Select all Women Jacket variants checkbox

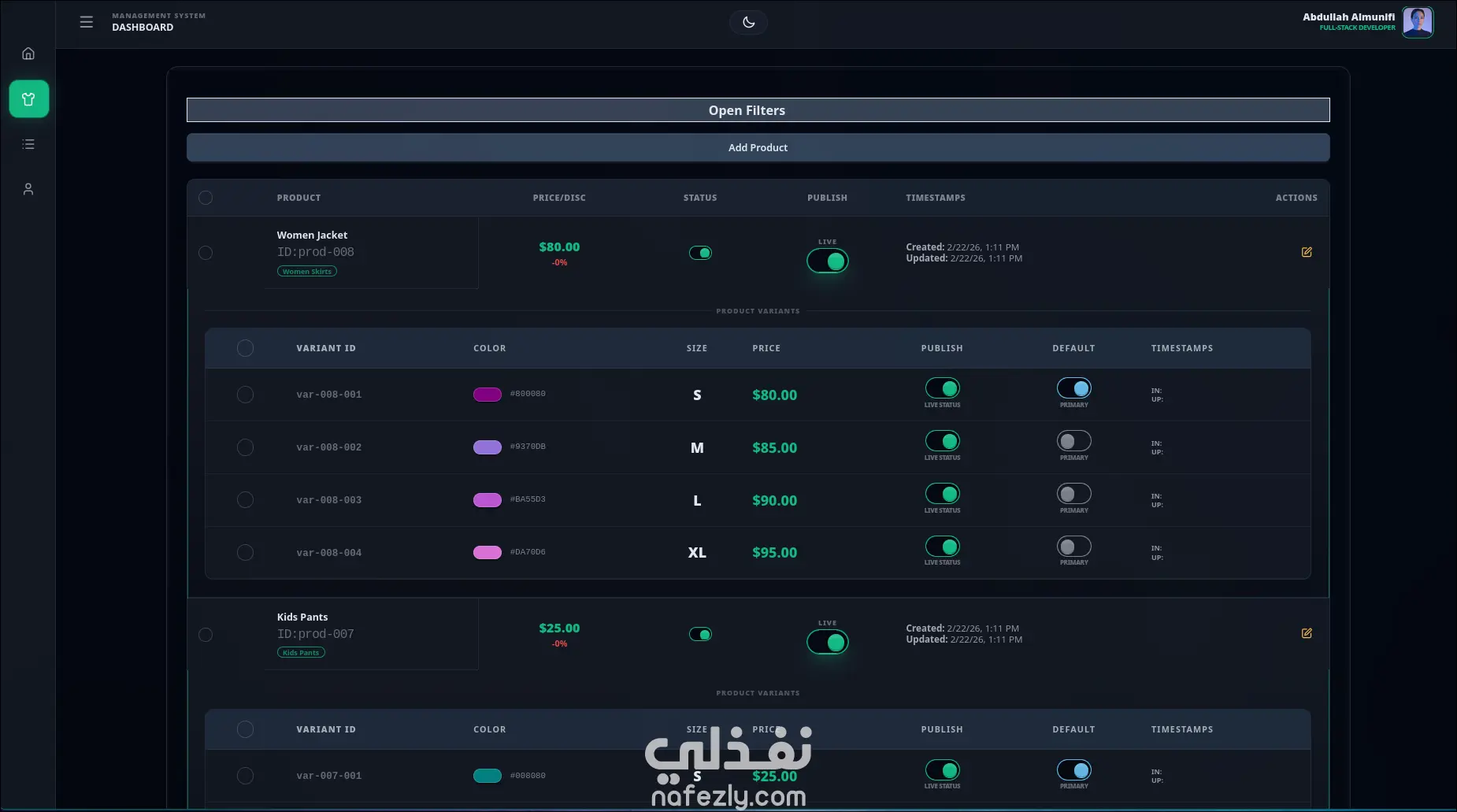(x=245, y=348)
